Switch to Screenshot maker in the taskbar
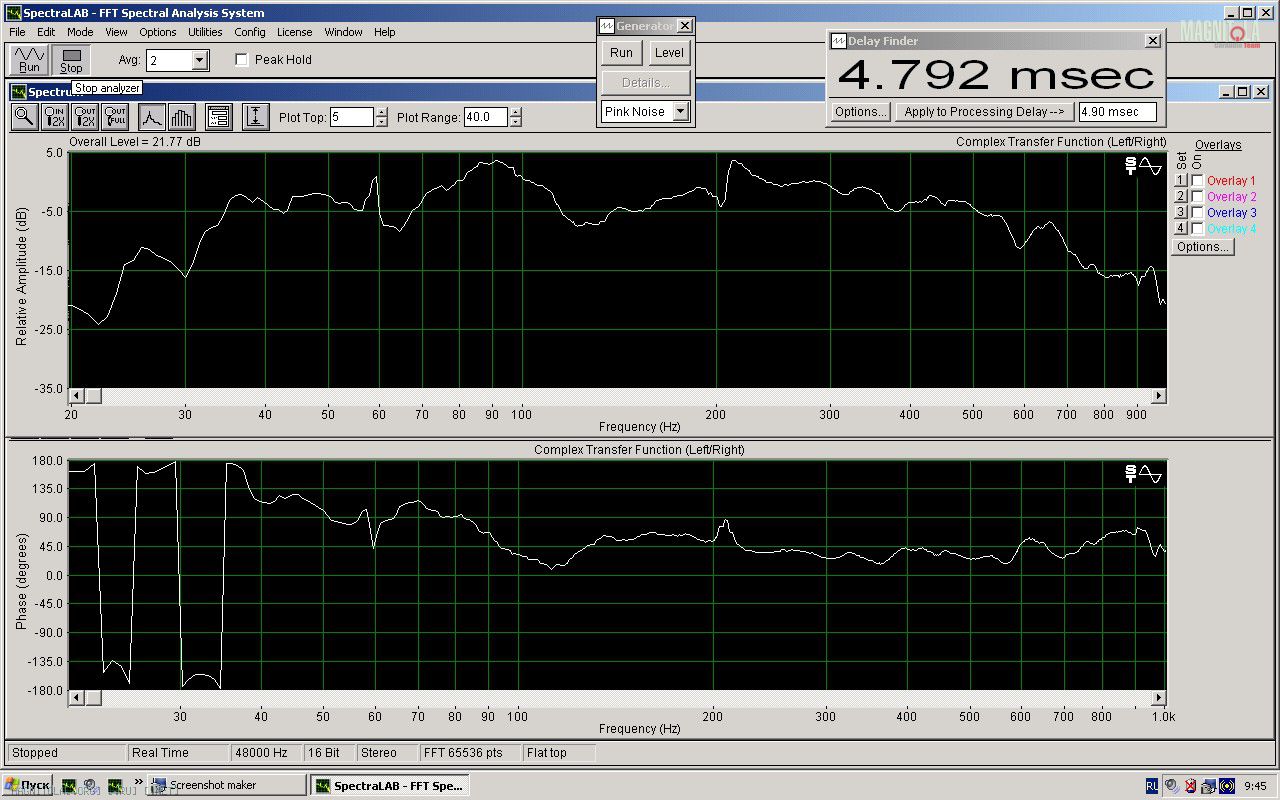This screenshot has width=1280, height=800. pos(228,786)
